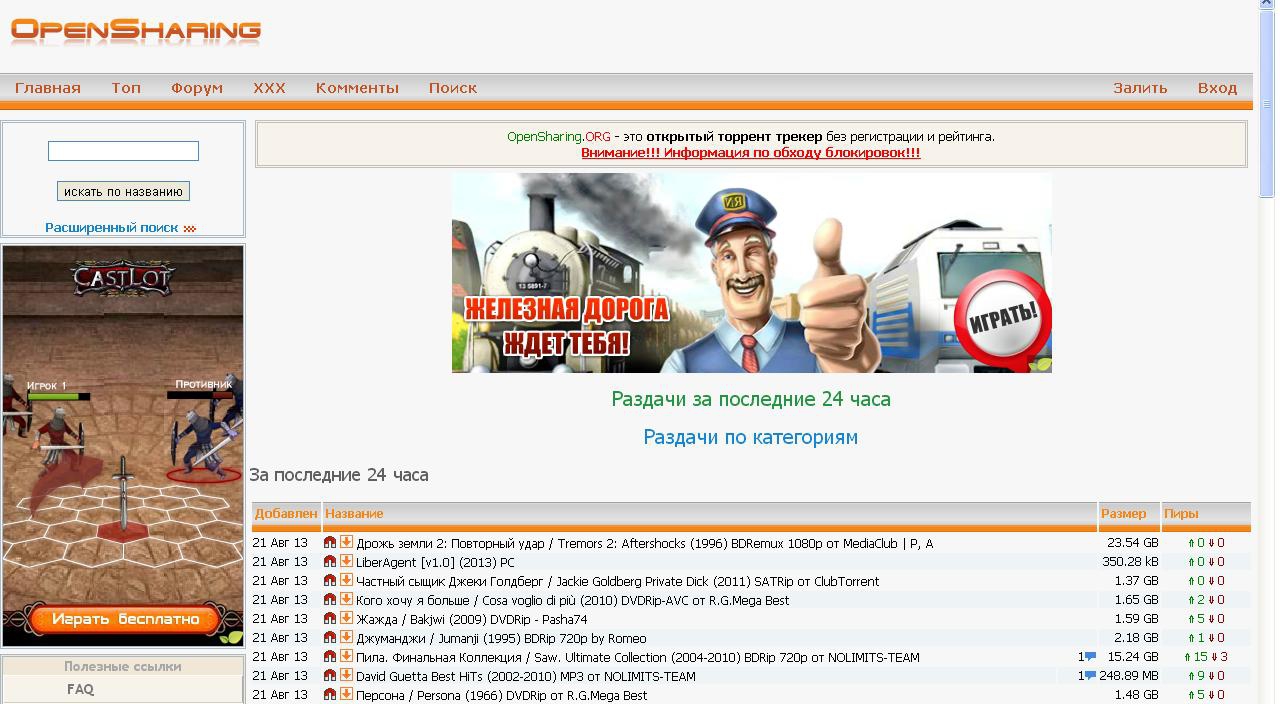Open Saw Ultimate Collection torrent title
The height and width of the screenshot is (704, 1280).
638,657
